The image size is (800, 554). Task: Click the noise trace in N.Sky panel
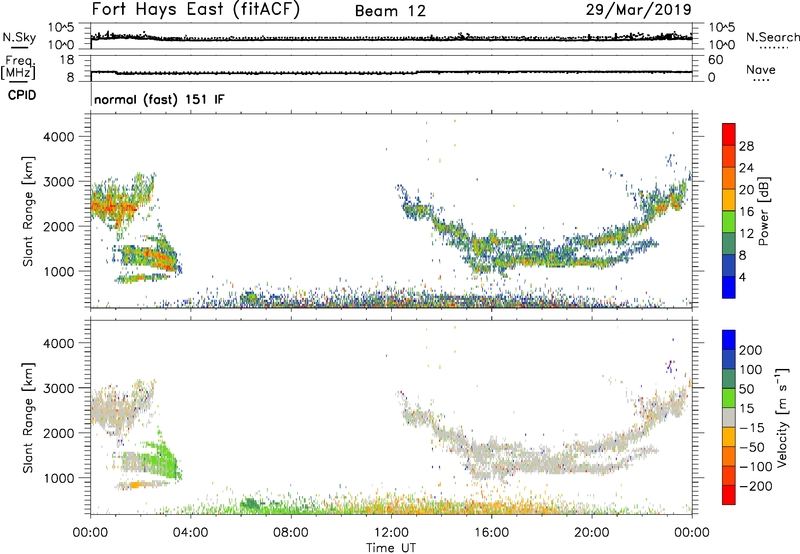coord(391,38)
